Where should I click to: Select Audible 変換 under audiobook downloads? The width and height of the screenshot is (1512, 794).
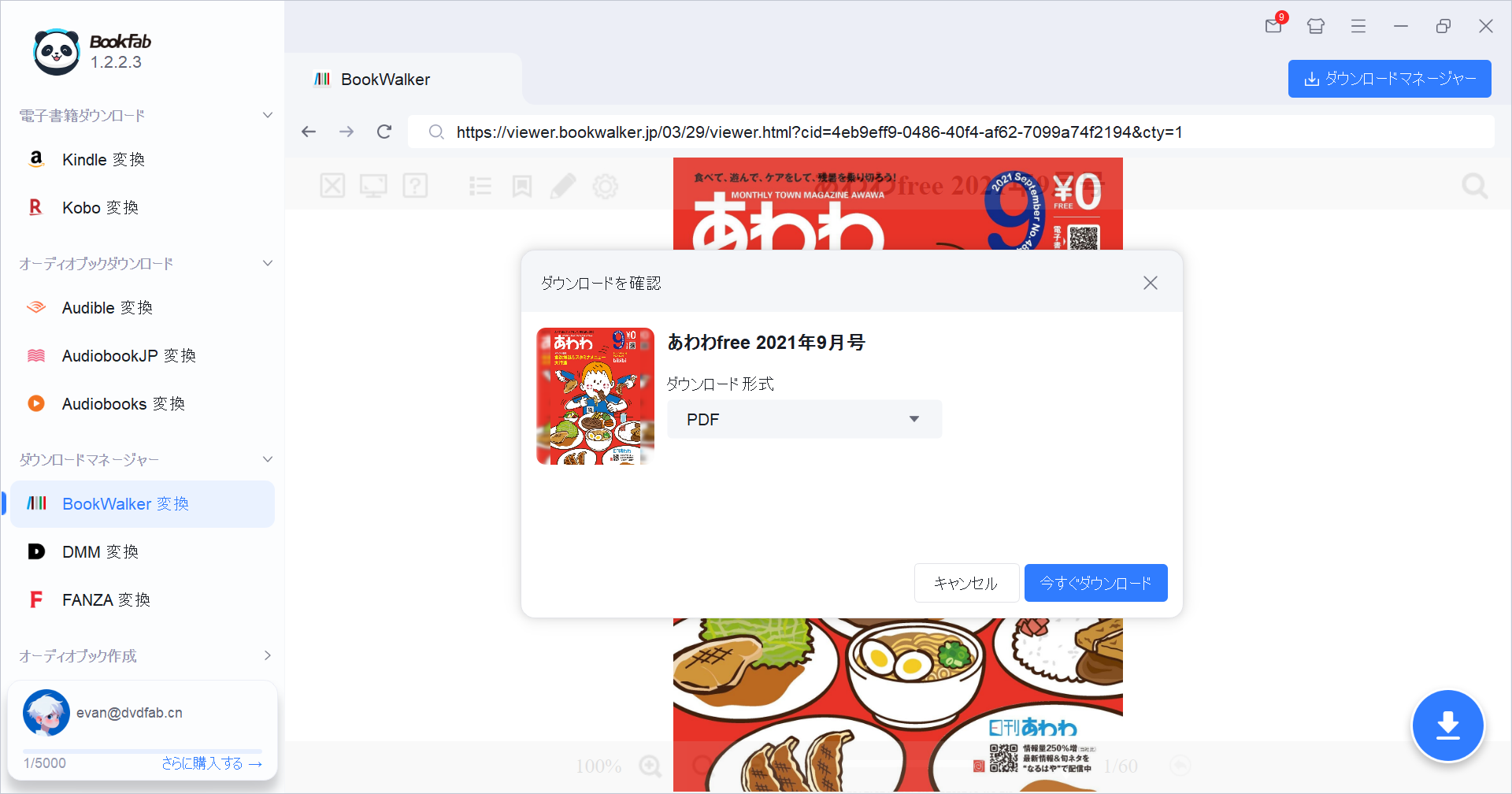click(x=107, y=307)
